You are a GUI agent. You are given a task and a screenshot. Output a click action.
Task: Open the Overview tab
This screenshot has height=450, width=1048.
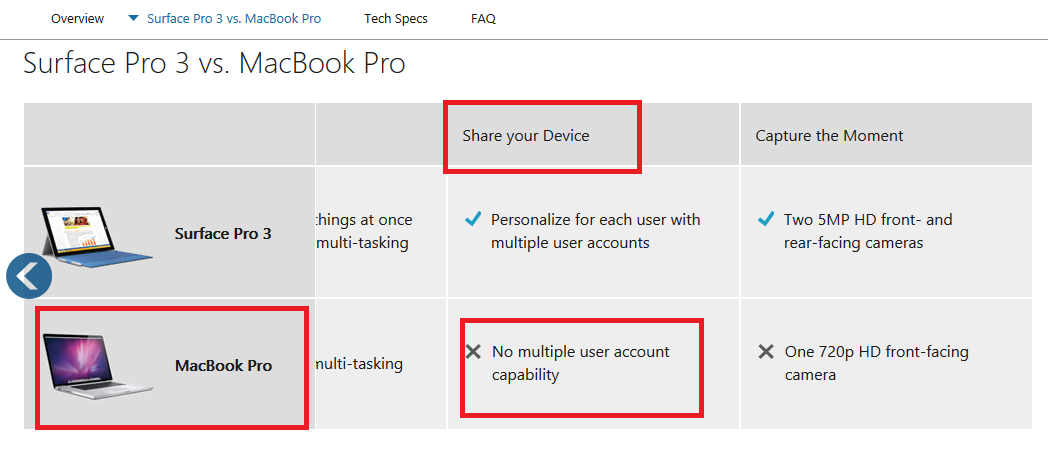(78, 19)
